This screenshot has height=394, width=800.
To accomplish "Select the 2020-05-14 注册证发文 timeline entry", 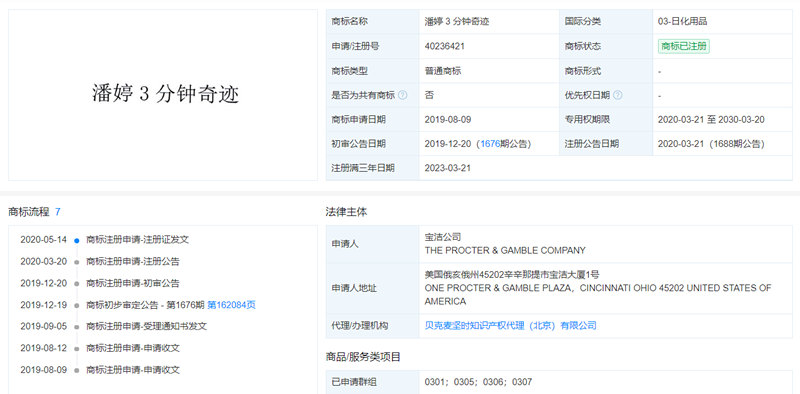I will [x=105, y=239].
